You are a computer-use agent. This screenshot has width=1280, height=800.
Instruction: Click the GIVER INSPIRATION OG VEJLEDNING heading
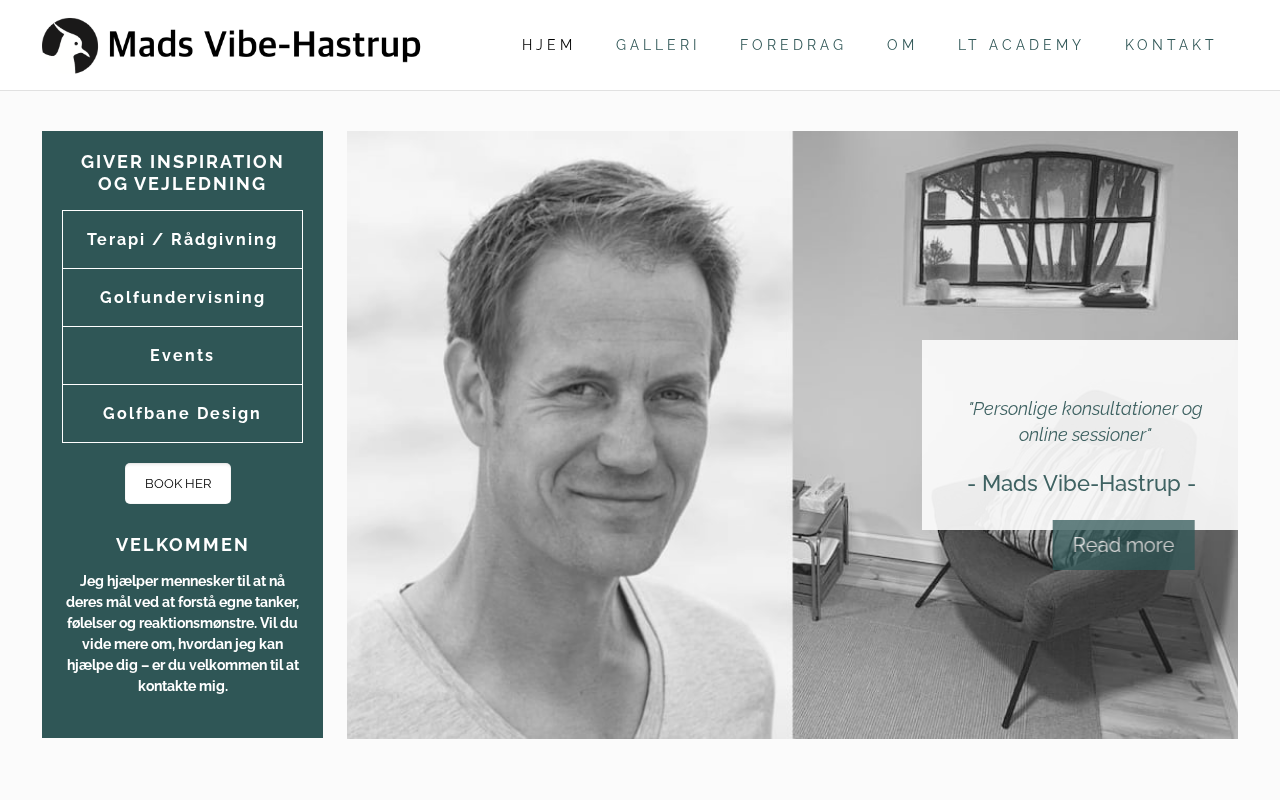pyautogui.click(x=182, y=173)
